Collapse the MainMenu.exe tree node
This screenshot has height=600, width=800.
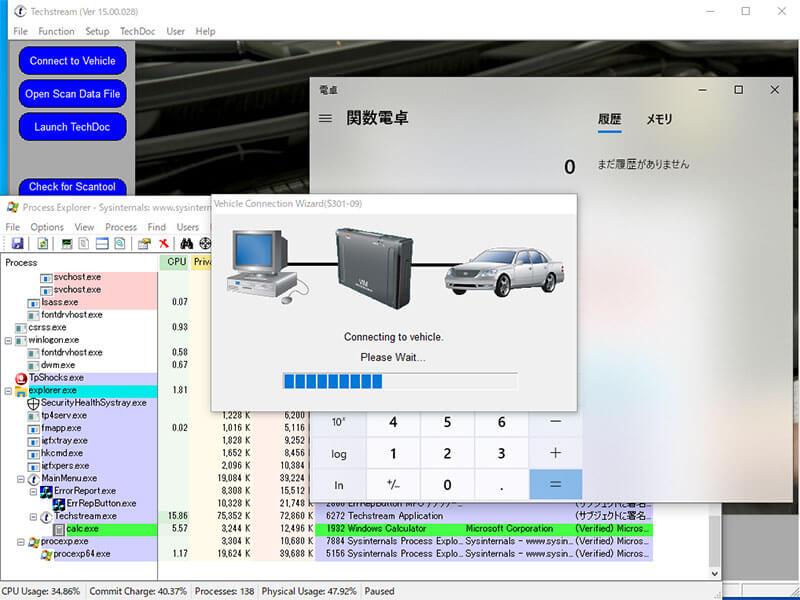click(x=21, y=479)
